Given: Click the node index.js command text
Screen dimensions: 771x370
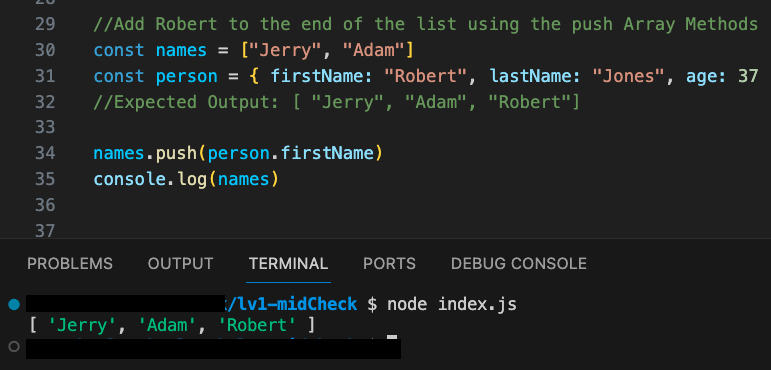Looking at the screenshot, I should (x=452, y=305).
